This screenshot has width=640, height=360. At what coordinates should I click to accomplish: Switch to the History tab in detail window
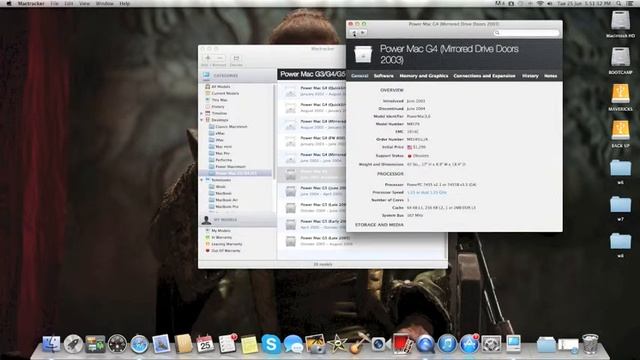coord(530,76)
